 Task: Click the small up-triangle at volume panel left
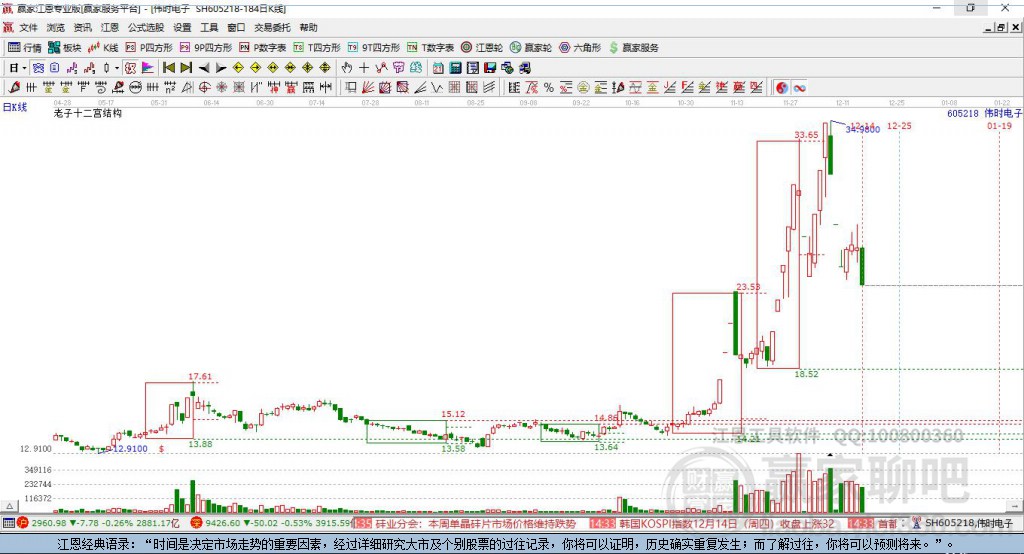pos(10,506)
